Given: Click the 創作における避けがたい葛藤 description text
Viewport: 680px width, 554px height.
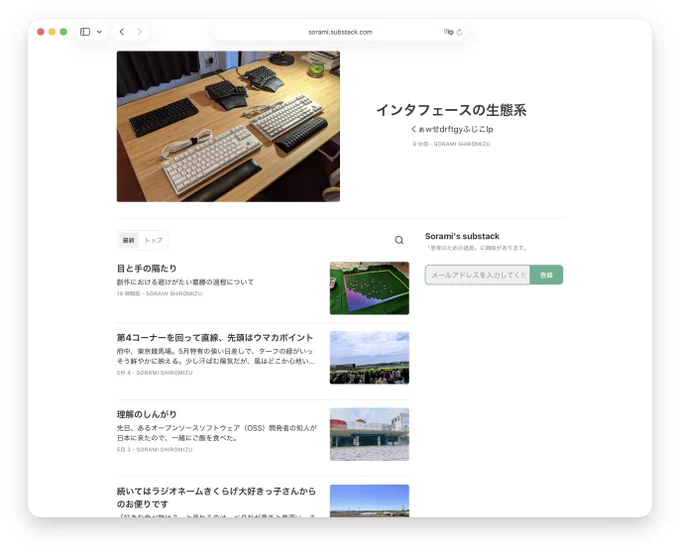Looking at the screenshot, I should click(185, 282).
